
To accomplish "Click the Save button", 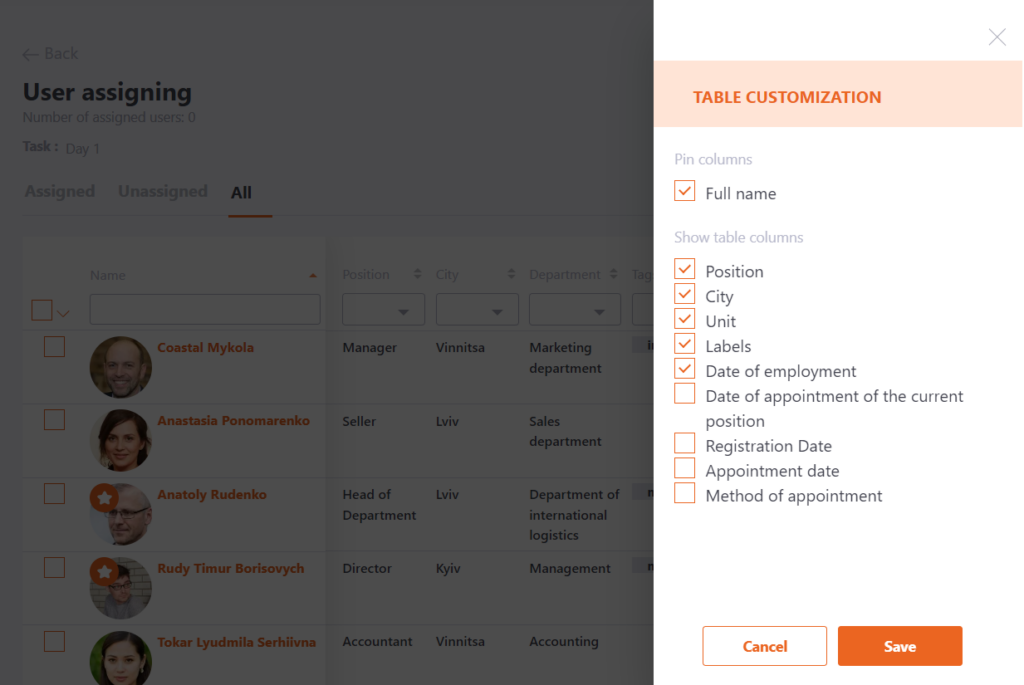I will [x=899, y=646].
